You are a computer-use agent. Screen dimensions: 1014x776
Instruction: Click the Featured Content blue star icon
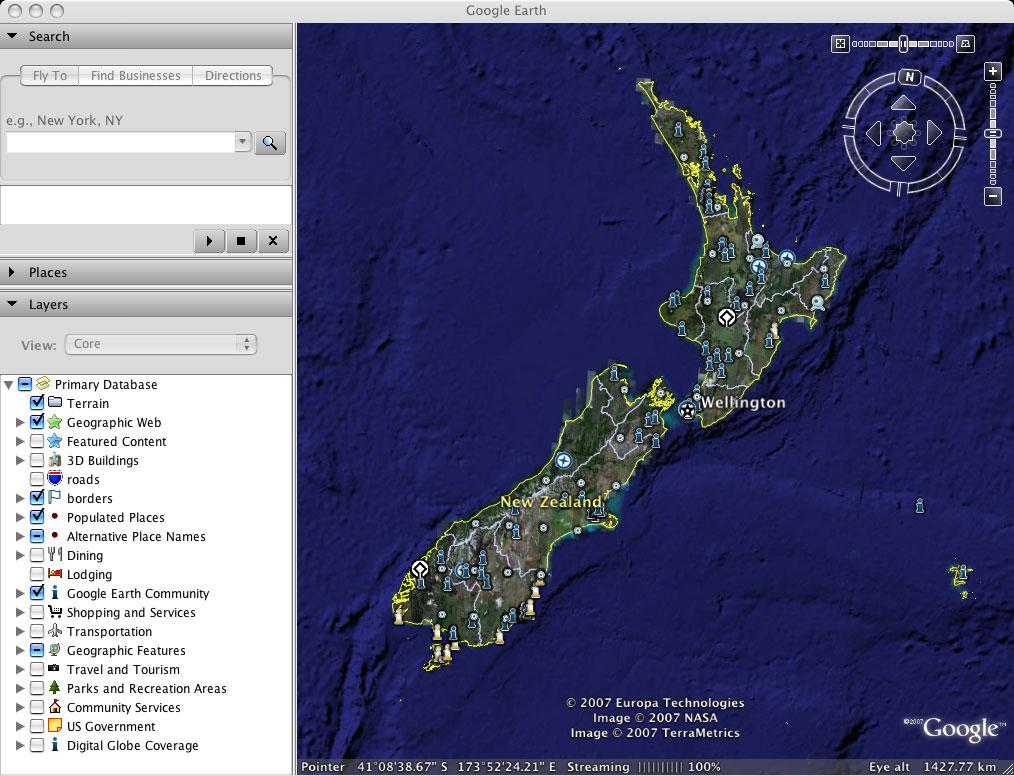click(55, 441)
